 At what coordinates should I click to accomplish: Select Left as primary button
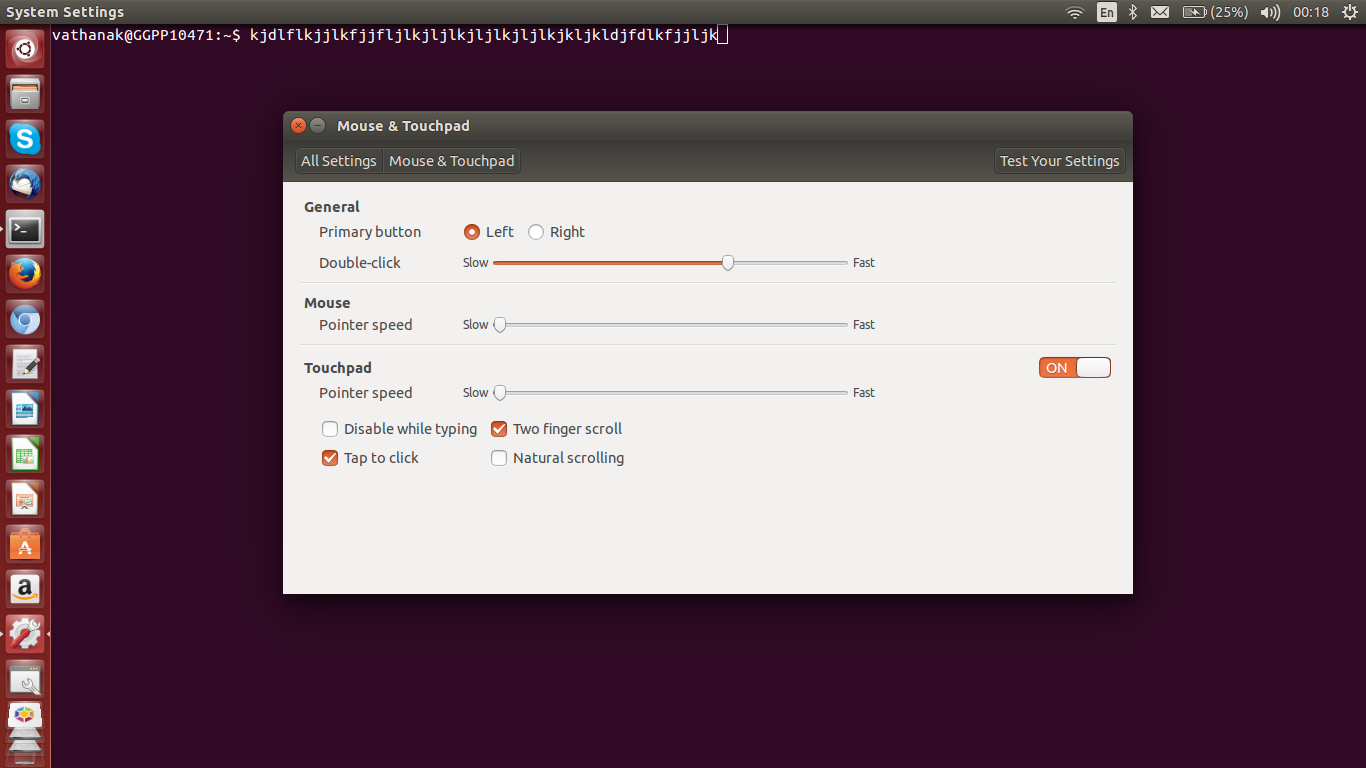472,232
